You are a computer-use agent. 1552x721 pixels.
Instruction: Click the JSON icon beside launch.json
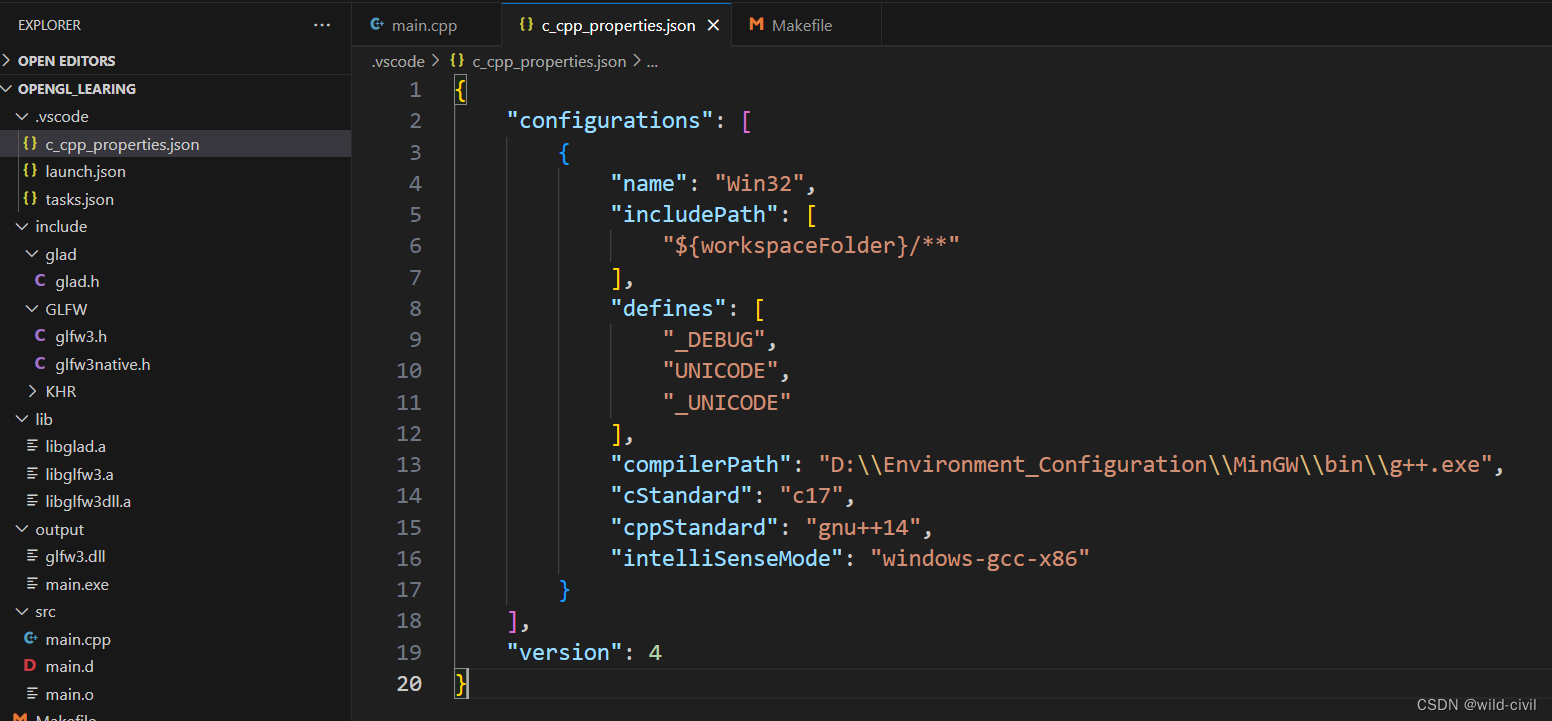[x=30, y=171]
